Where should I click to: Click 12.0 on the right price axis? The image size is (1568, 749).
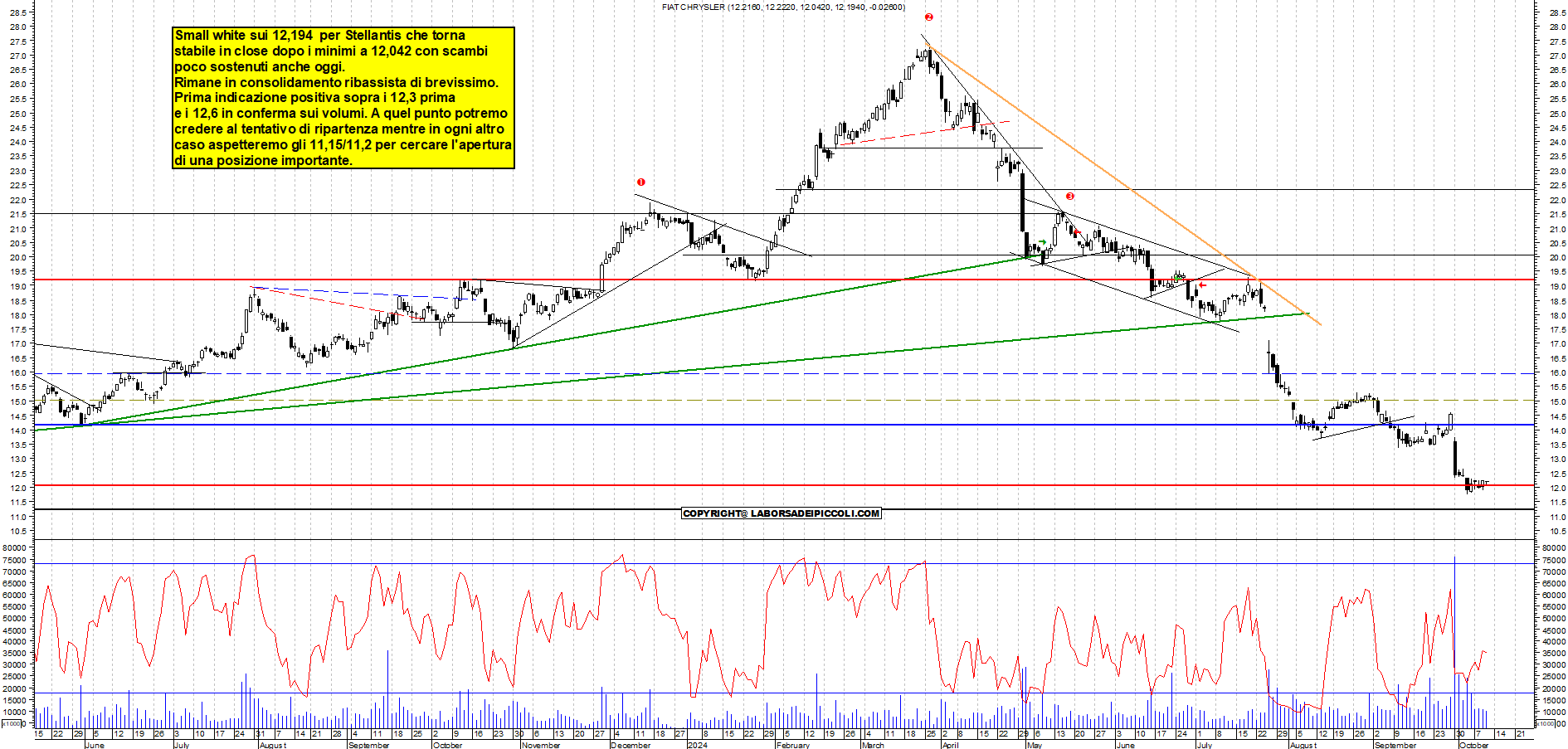pyautogui.click(x=1556, y=489)
